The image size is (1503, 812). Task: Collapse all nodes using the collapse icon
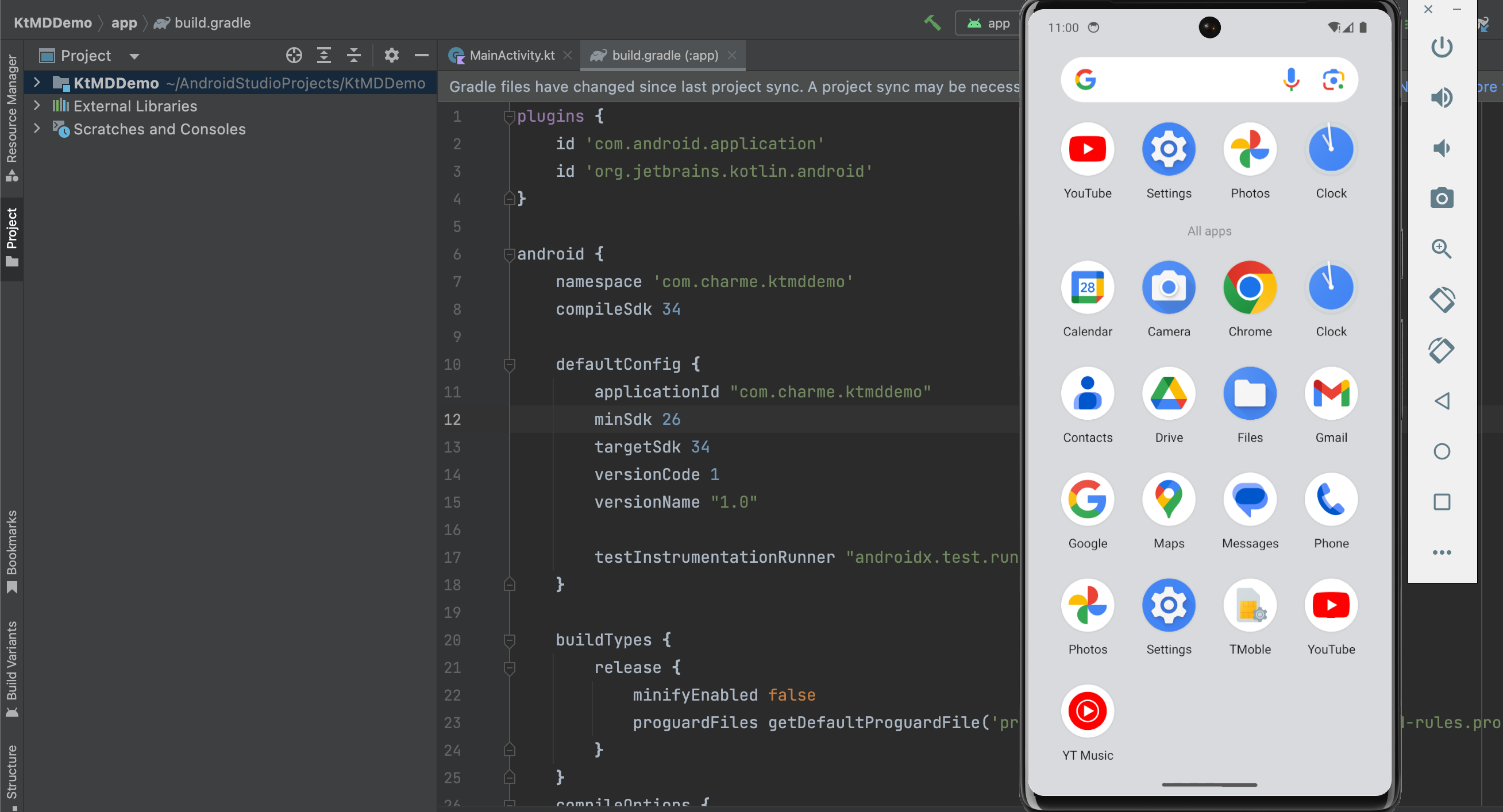[x=353, y=56]
